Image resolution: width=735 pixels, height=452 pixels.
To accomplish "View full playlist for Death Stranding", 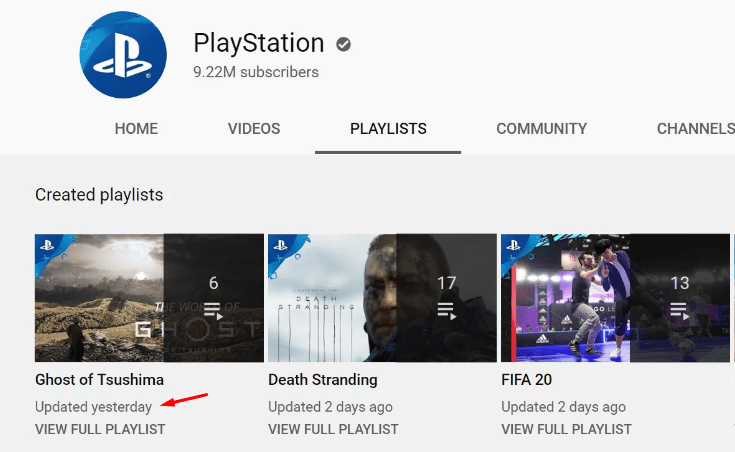I will (x=333, y=429).
